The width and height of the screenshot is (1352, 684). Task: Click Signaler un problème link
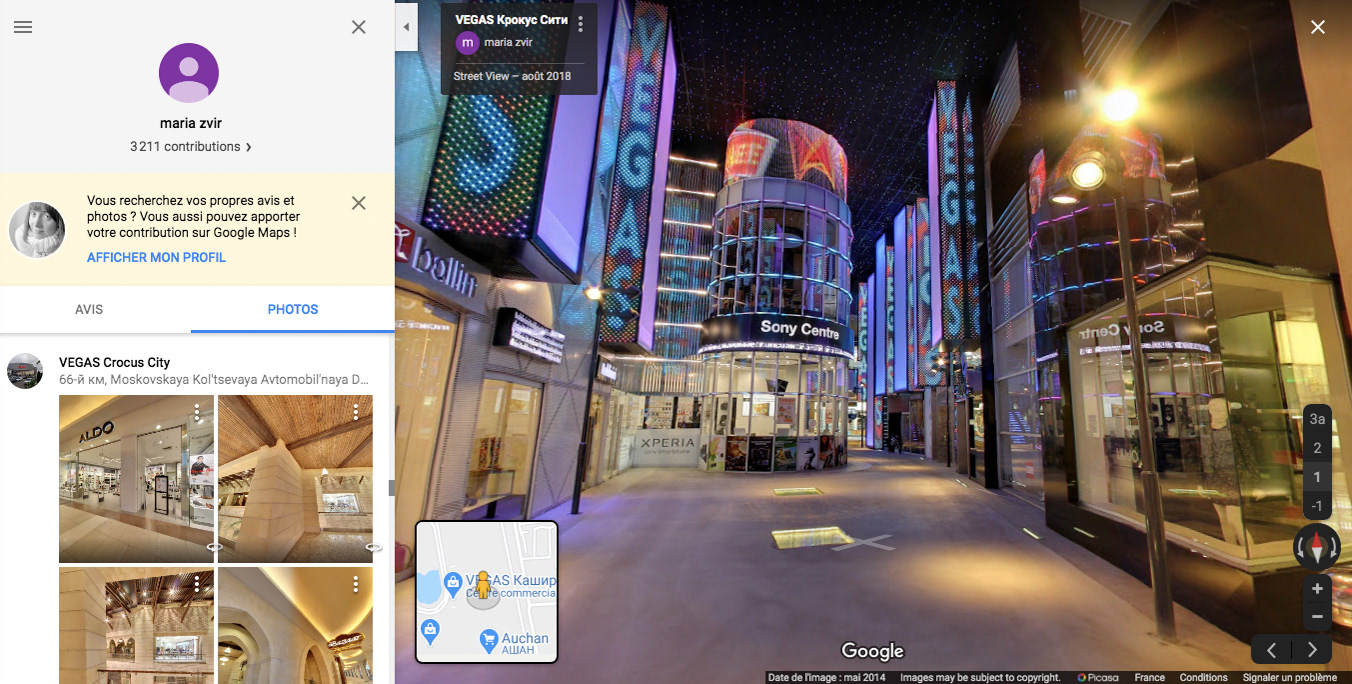pos(1289,677)
